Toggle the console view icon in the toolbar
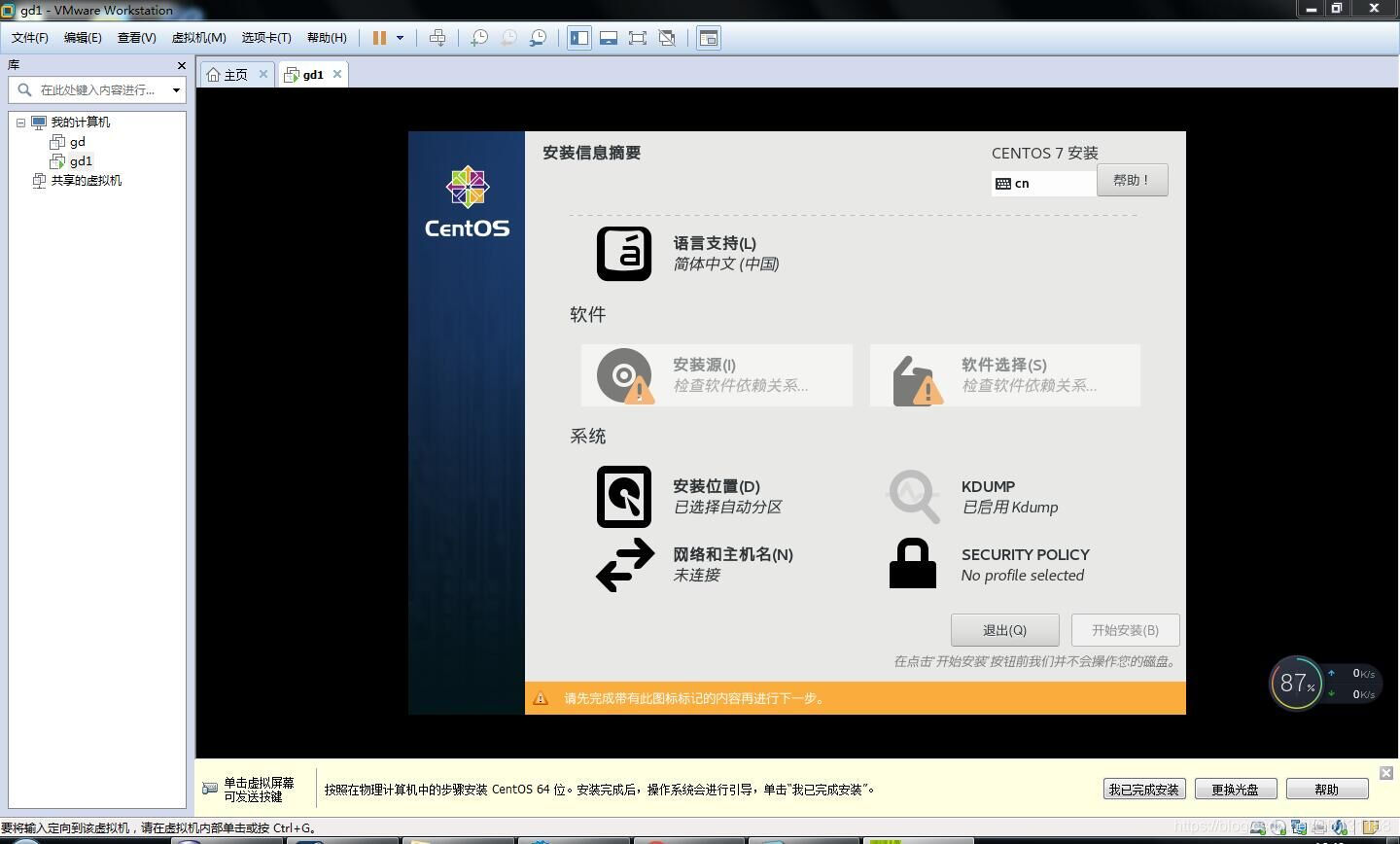This screenshot has width=1400, height=844. (x=709, y=38)
